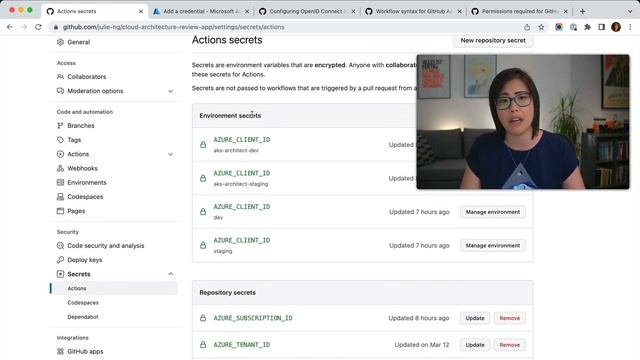This screenshot has width=640, height=360.
Task: Click the Actions play icon
Action: (x=60, y=154)
